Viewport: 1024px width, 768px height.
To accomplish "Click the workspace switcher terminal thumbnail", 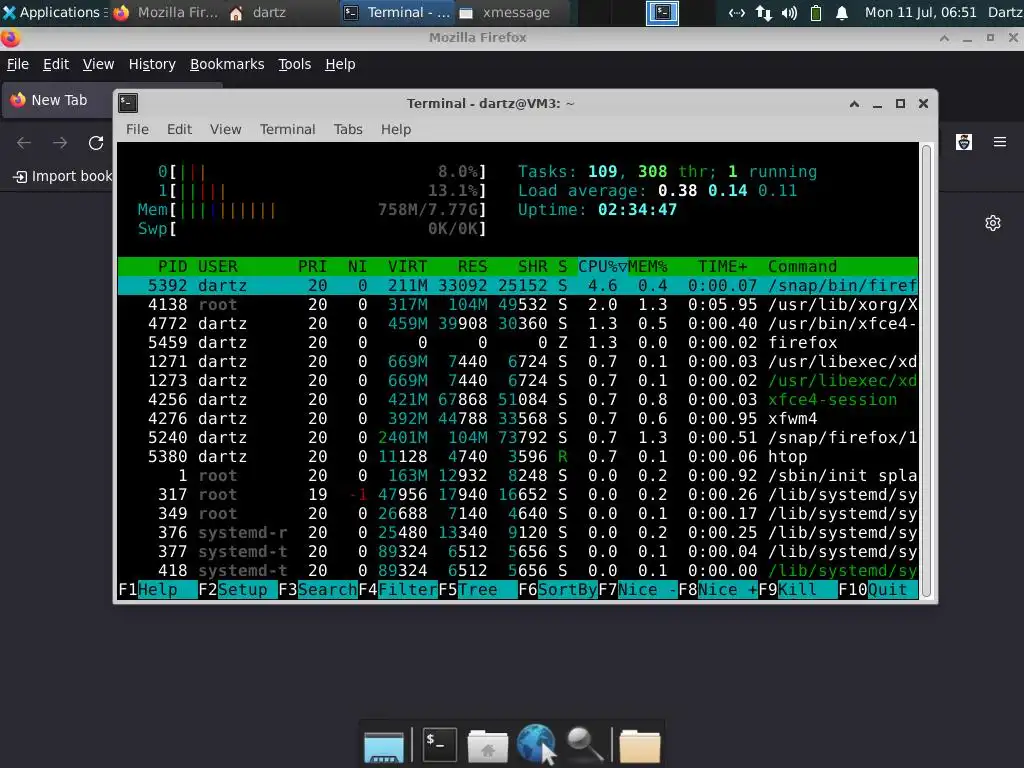I will (662, 12).
